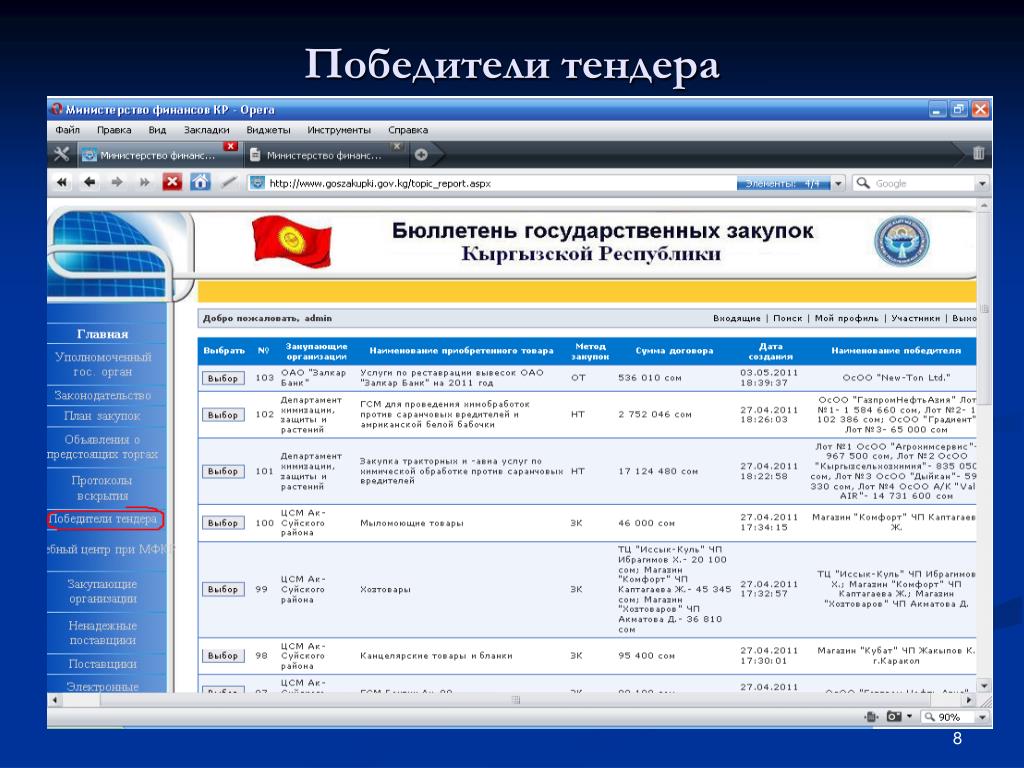Click the horizontal scrollbar thumb

(516, 700)
